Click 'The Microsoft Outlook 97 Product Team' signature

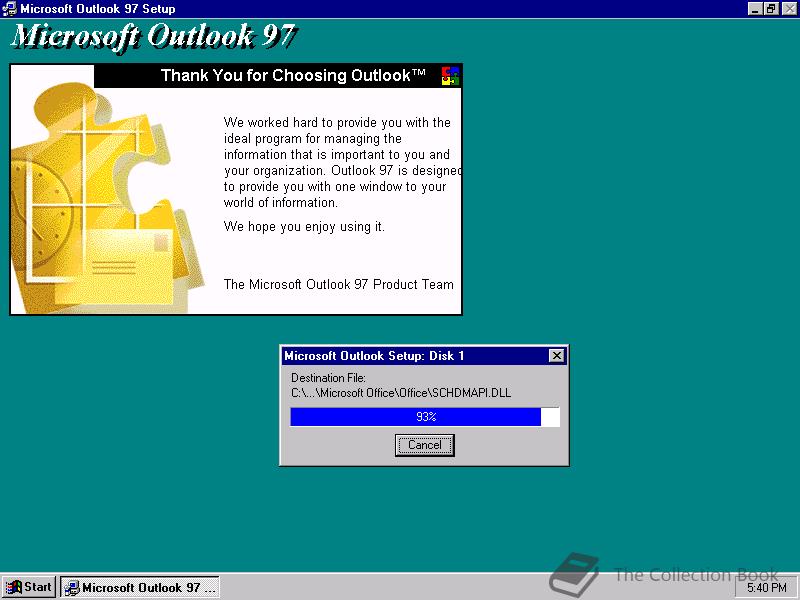pyautogui.click(x=338, y=285)
